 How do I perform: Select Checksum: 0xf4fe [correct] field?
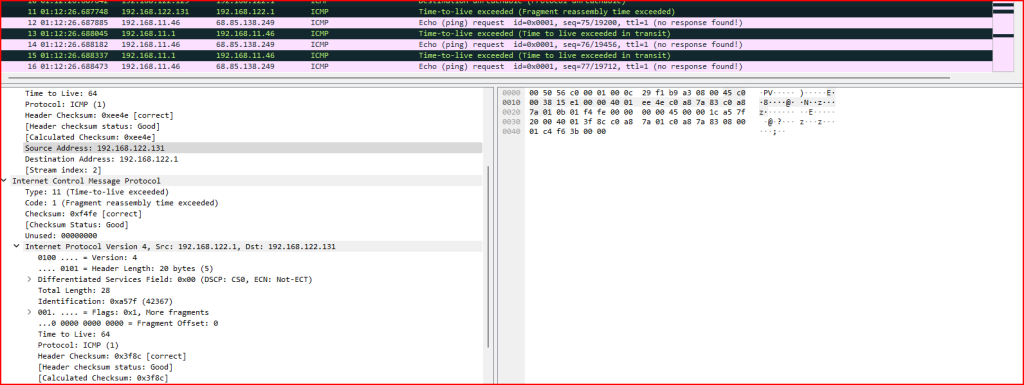tap(83, 213)
